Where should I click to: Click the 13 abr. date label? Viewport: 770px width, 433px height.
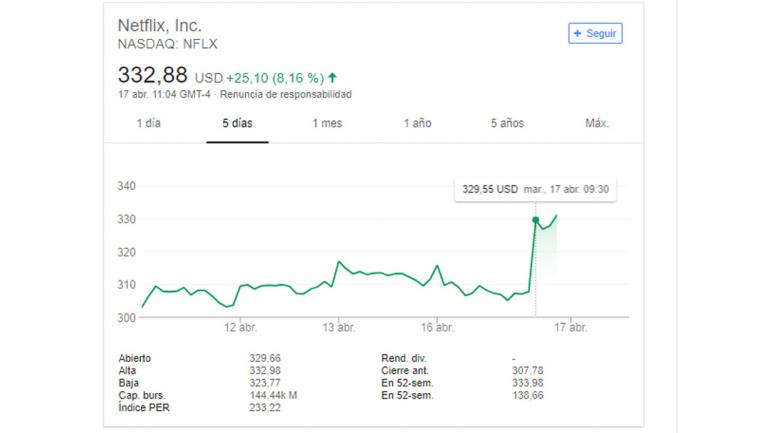(339, 327)
